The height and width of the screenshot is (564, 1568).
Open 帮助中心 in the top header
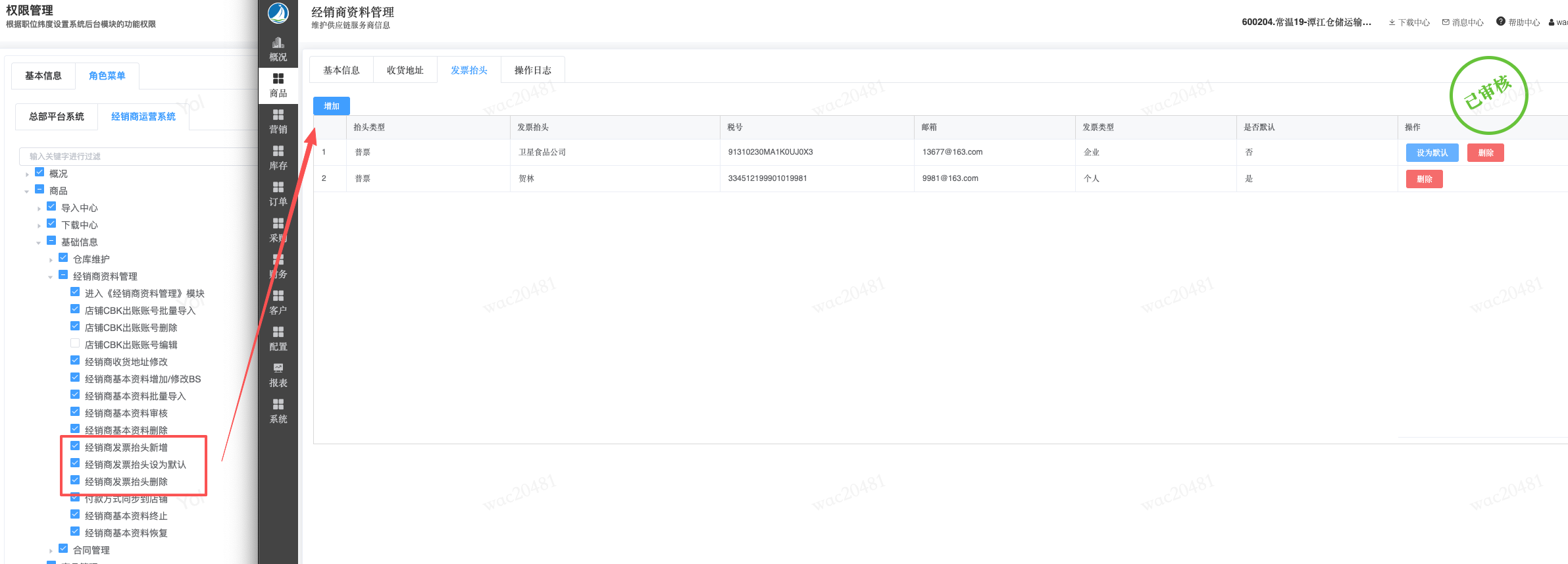point(1518,22)
